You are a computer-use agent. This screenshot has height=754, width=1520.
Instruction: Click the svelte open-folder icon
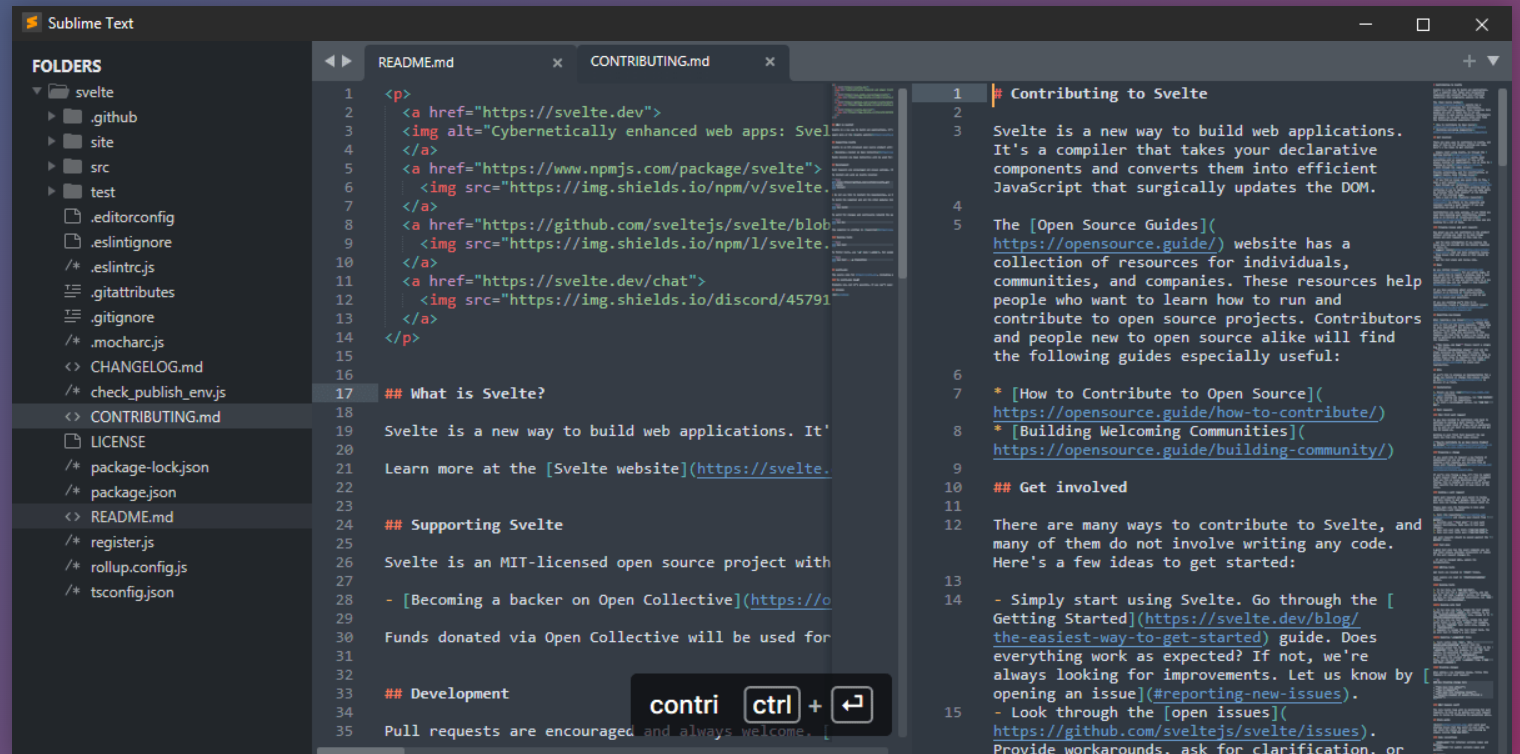click(58, 91)
